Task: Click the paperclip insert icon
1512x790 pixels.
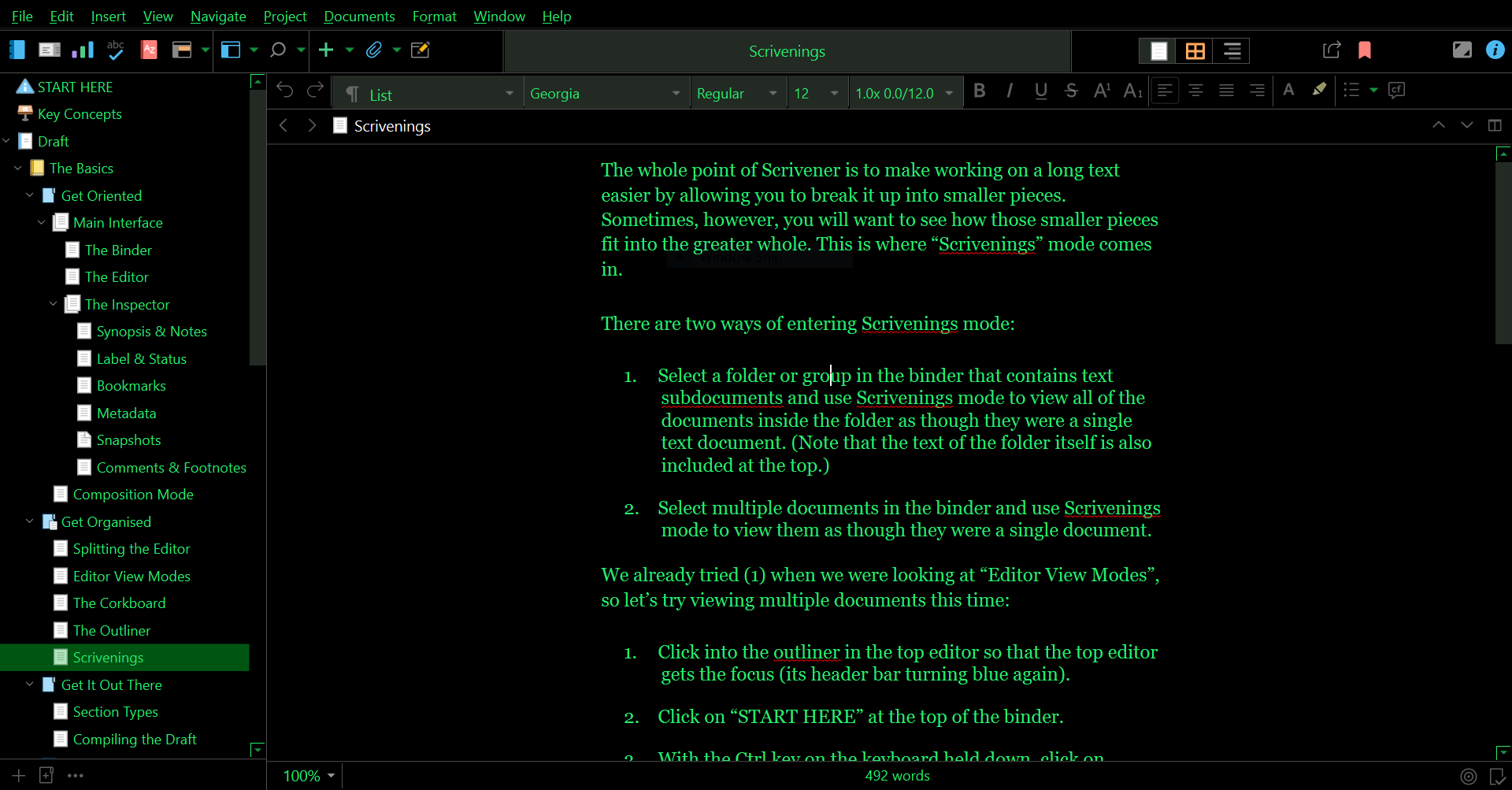Action: coord(374,50)
